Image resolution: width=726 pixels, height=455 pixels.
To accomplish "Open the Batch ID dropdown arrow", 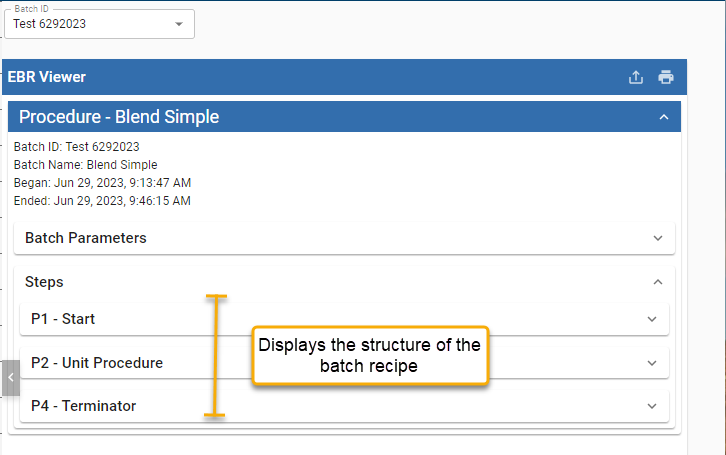I will [x=179, y=24].
